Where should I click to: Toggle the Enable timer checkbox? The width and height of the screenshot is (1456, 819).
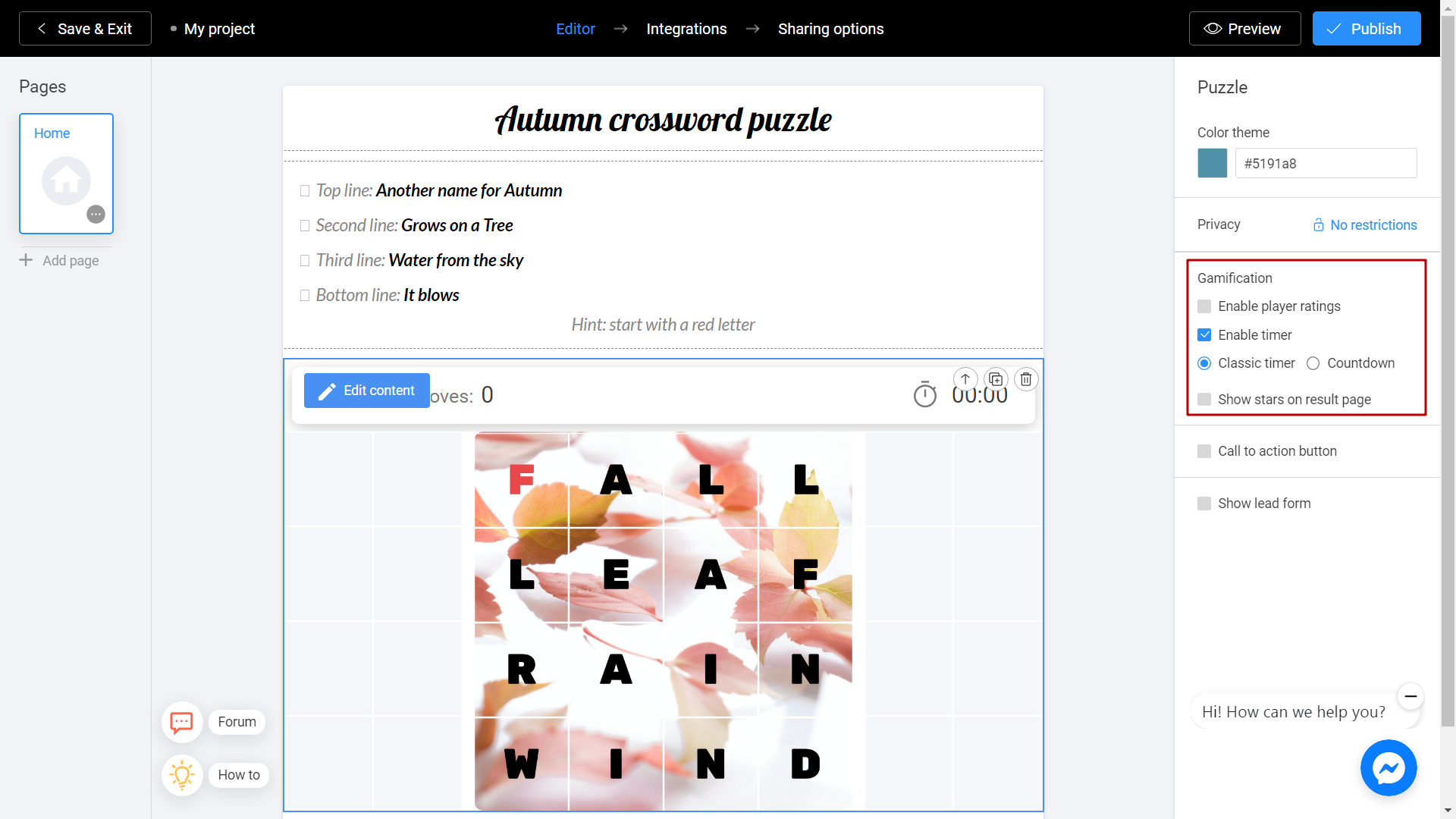pos(1204,334)
